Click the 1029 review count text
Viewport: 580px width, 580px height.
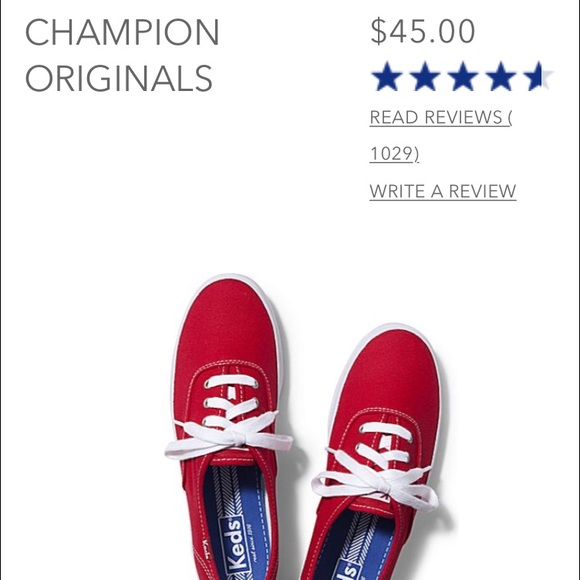(x=394, y=154)
